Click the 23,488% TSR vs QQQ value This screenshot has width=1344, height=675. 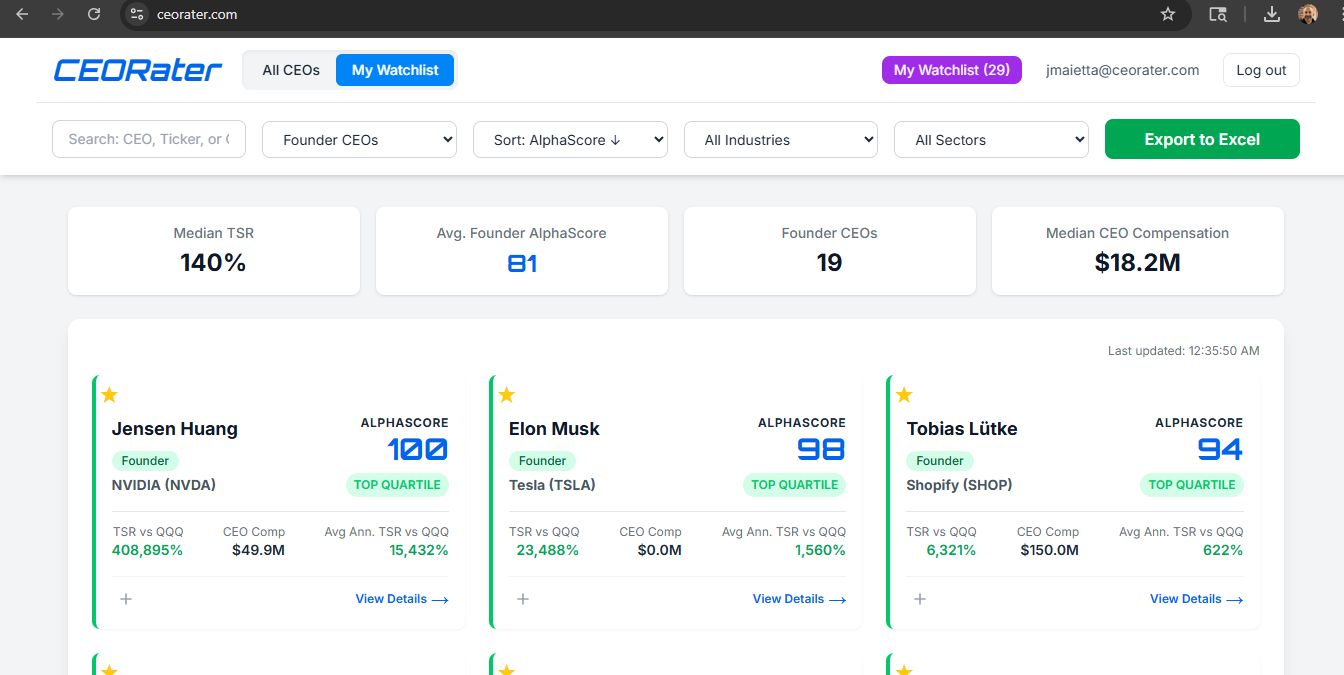548,550
